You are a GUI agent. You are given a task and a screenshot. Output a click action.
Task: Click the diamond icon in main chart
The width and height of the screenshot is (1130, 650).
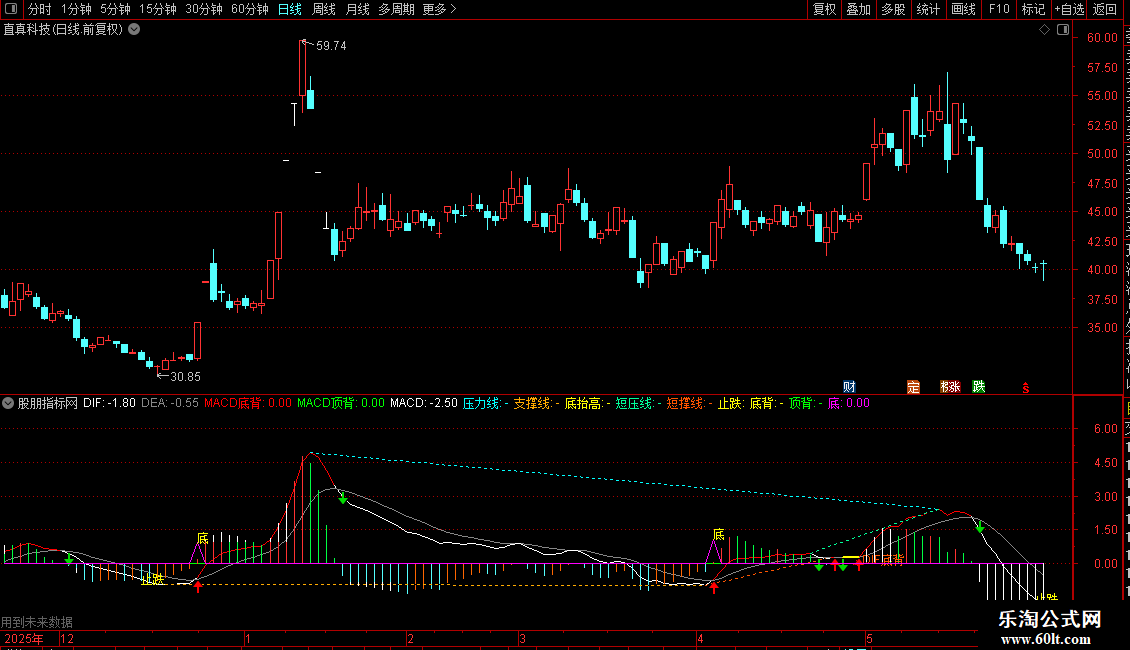click(1044, 30)
